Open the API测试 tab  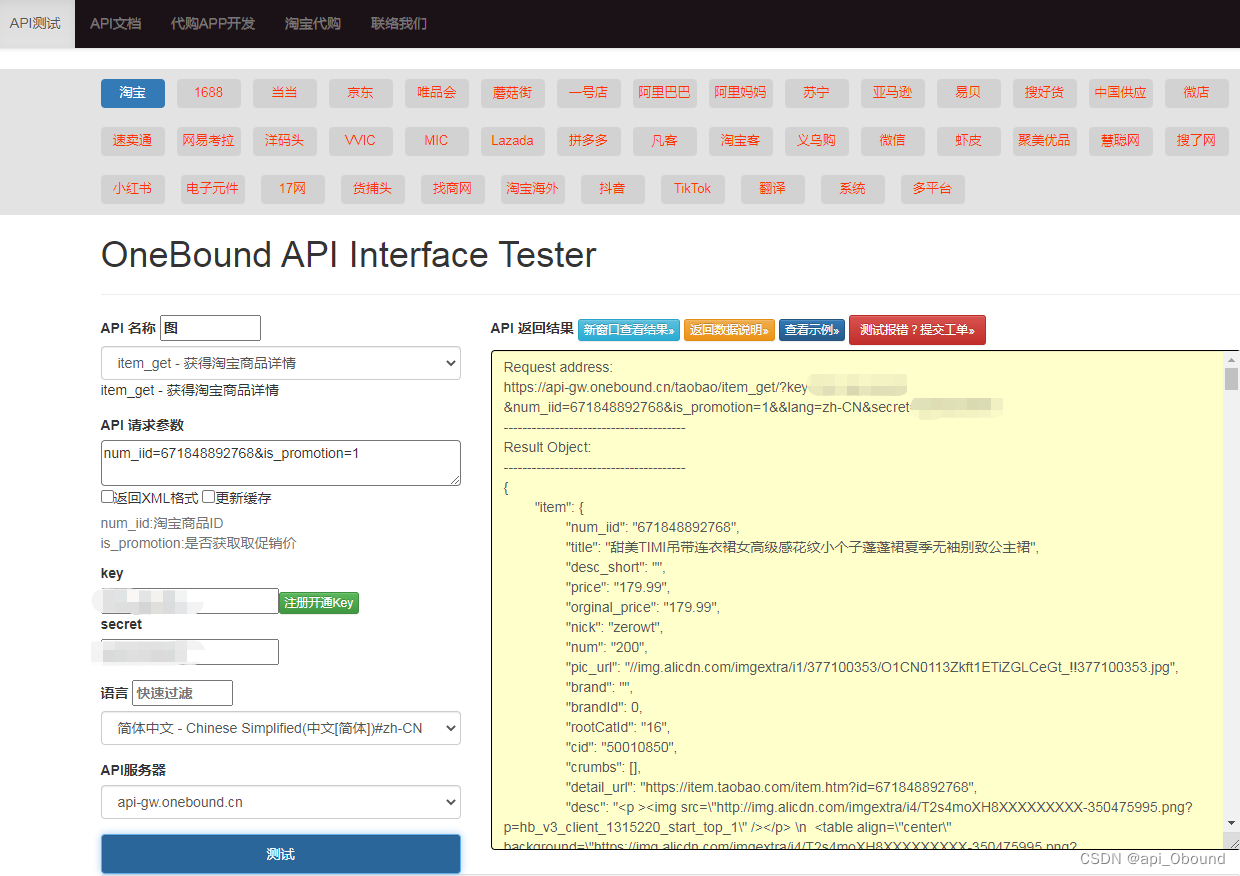[36, 23]
